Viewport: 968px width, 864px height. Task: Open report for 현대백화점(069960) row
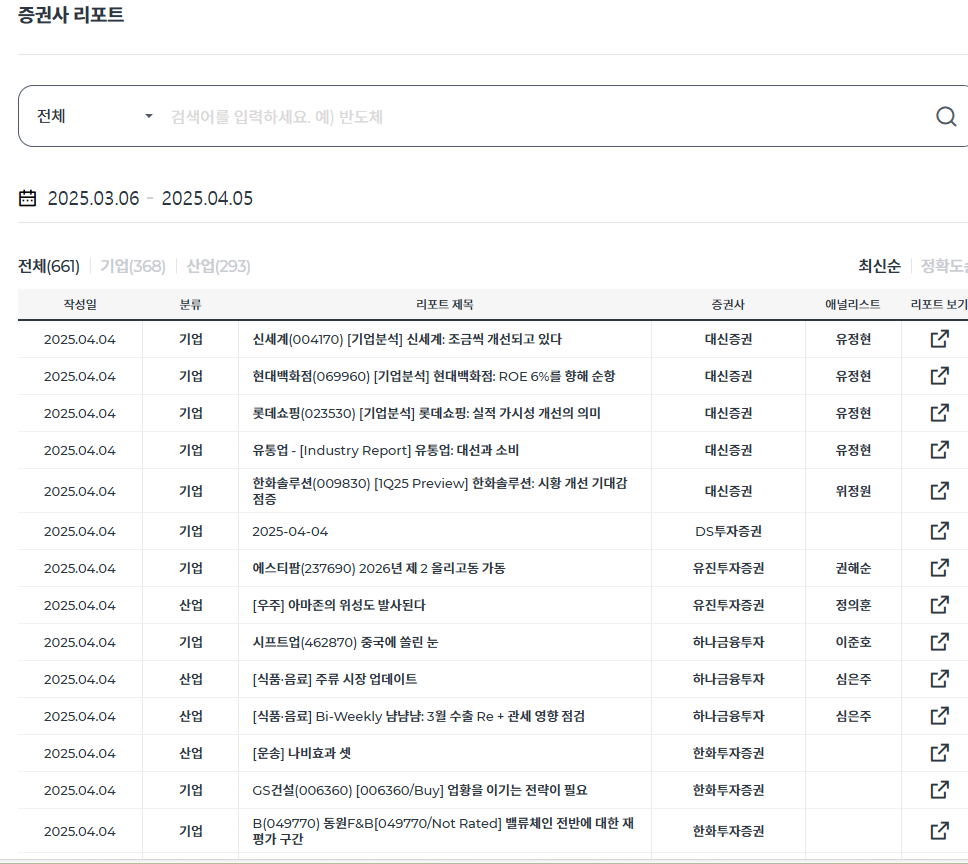(940, 376)
